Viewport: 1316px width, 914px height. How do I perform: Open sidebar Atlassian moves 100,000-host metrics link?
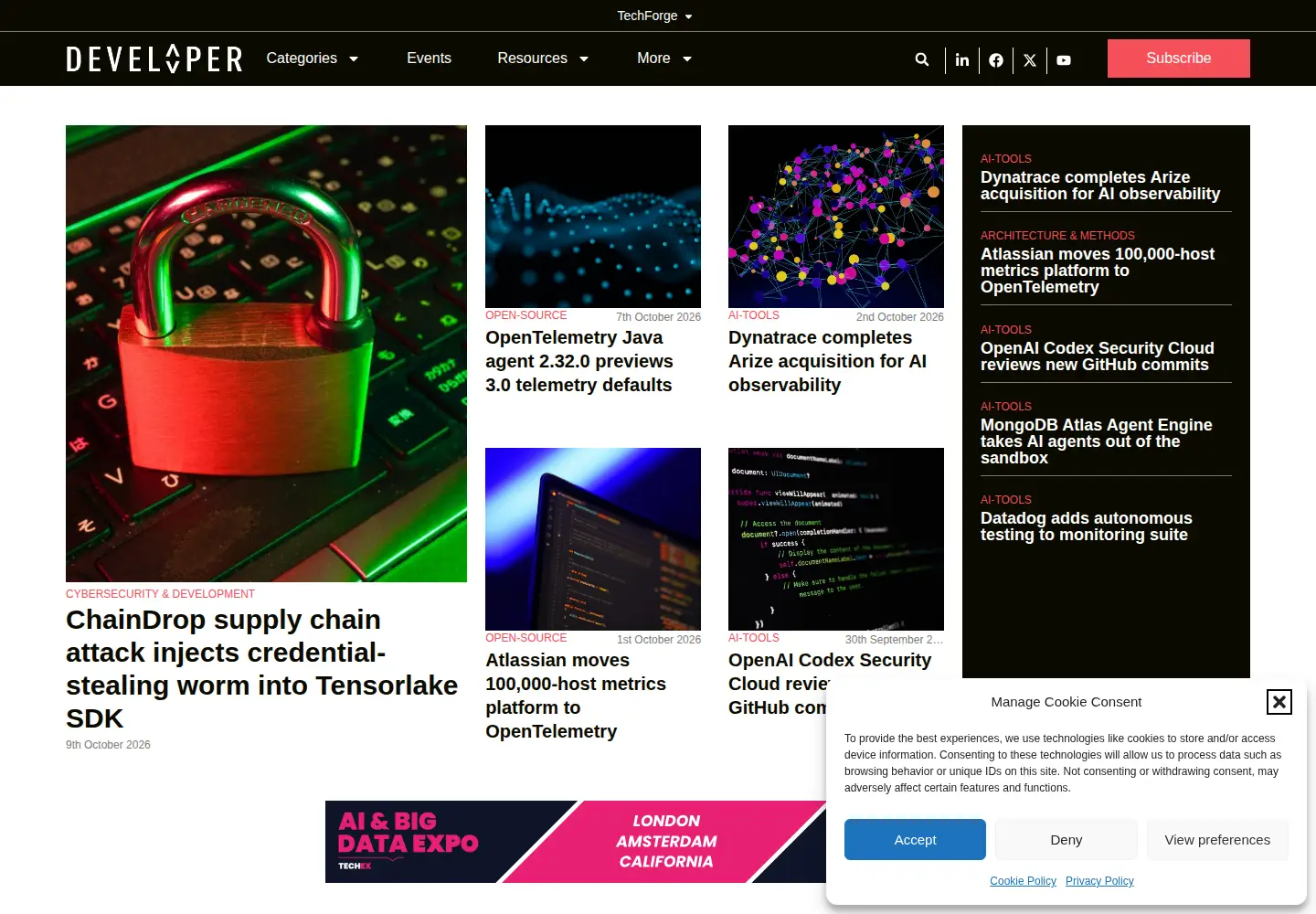[x=1098, y=271]
